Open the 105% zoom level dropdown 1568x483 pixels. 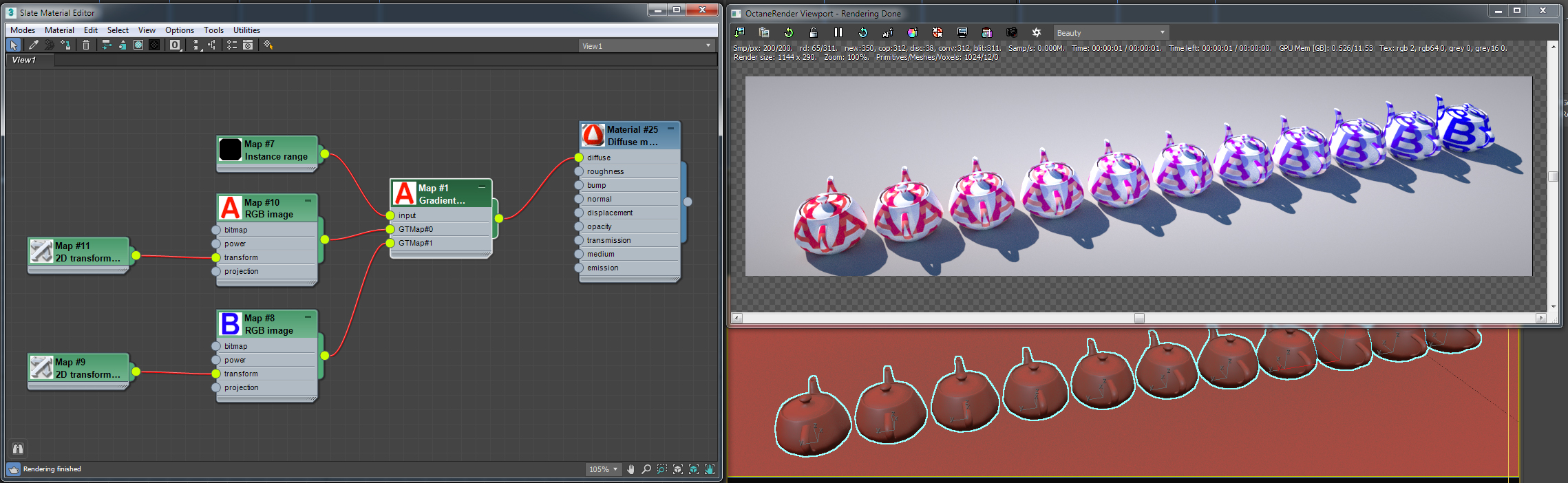[x=603, y=469]
